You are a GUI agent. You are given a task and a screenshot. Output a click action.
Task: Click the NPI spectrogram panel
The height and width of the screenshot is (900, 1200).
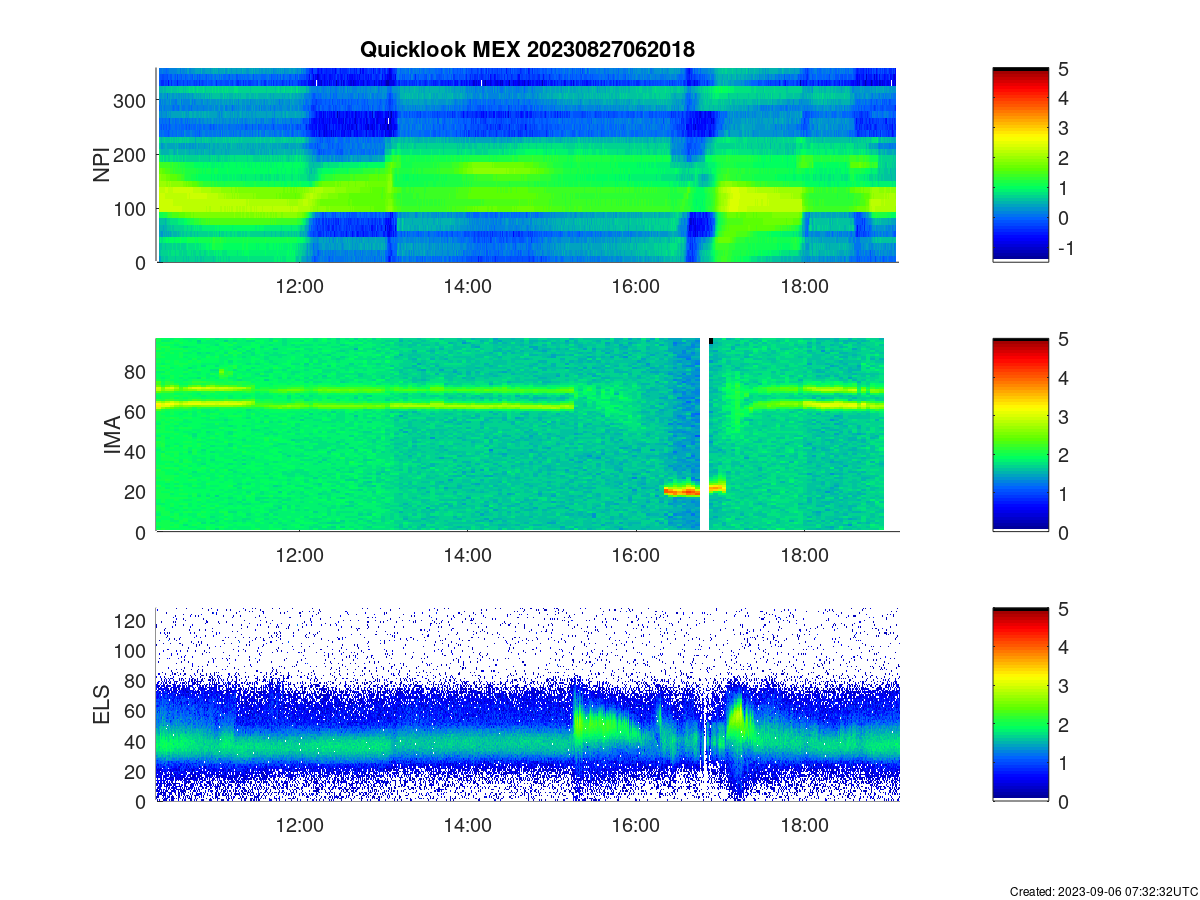(527, 165)
